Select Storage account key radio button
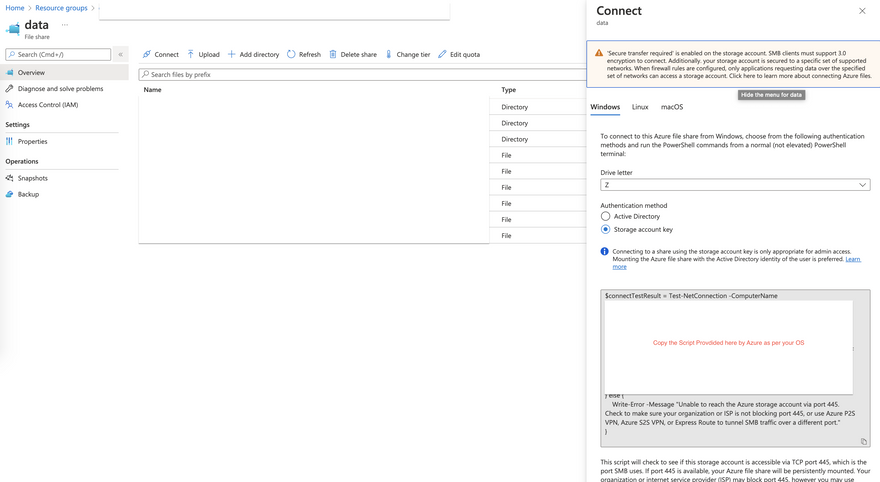This screenshot has width=880, height=482. (x=605, y=229)
